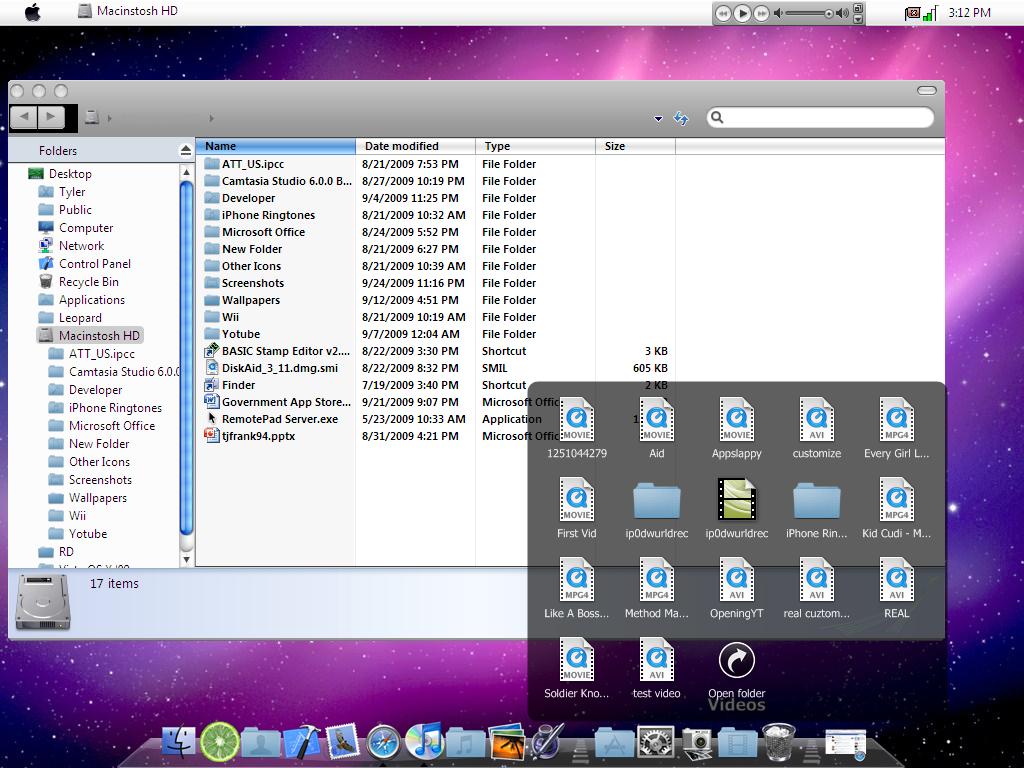Click into the search field
The width and height of the screenshot is (1024, 768).
[x=820, y=117]
